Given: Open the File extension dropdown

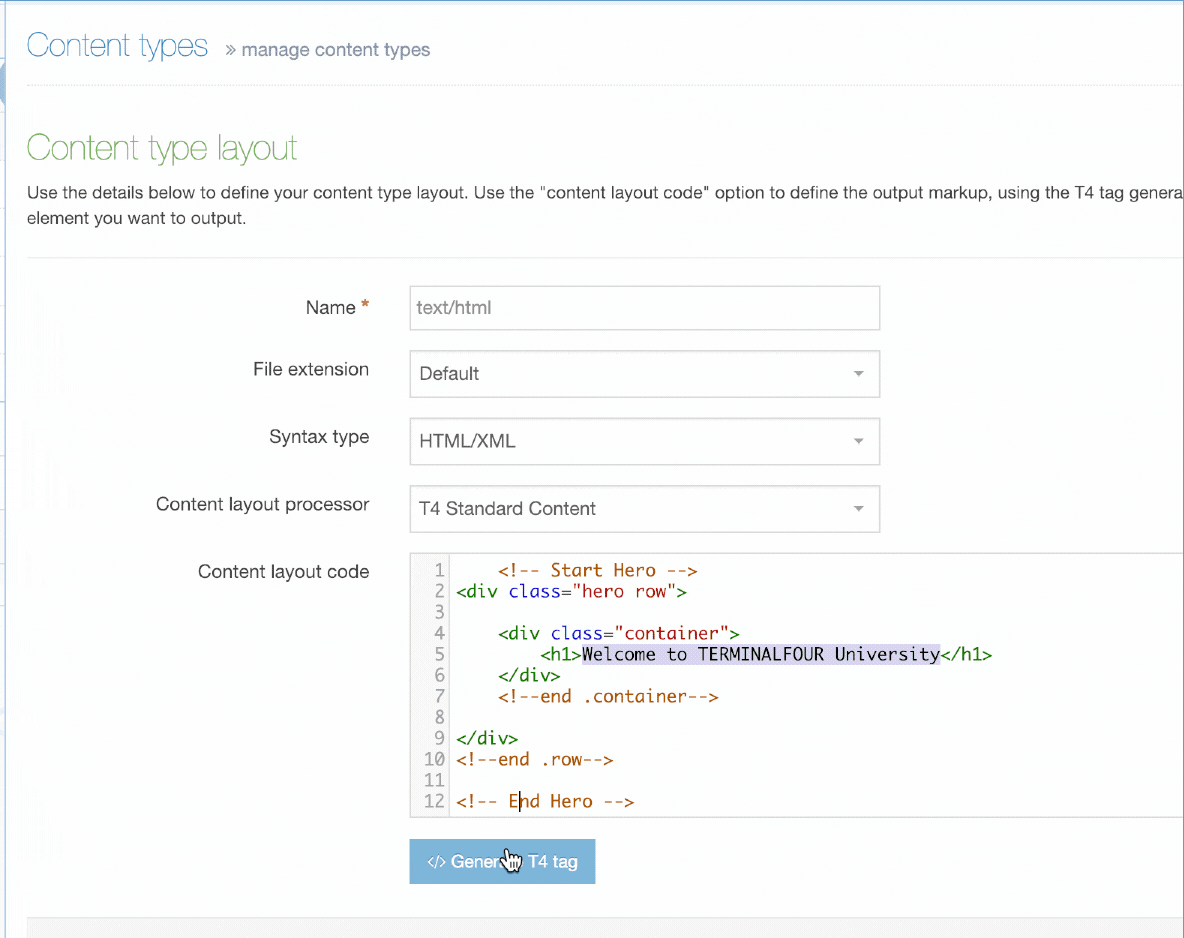Looking at the screenshot, I should point(644,373).
